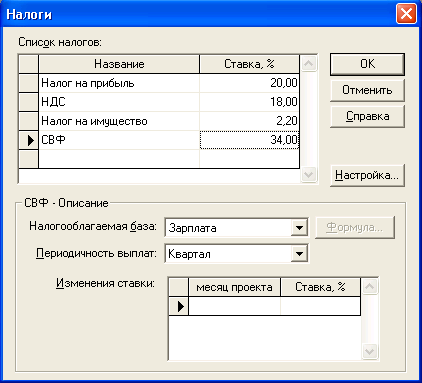Screen dimensions: 422x383
Task: Click the row selector for НДС
Action: [x=28, y=102]
